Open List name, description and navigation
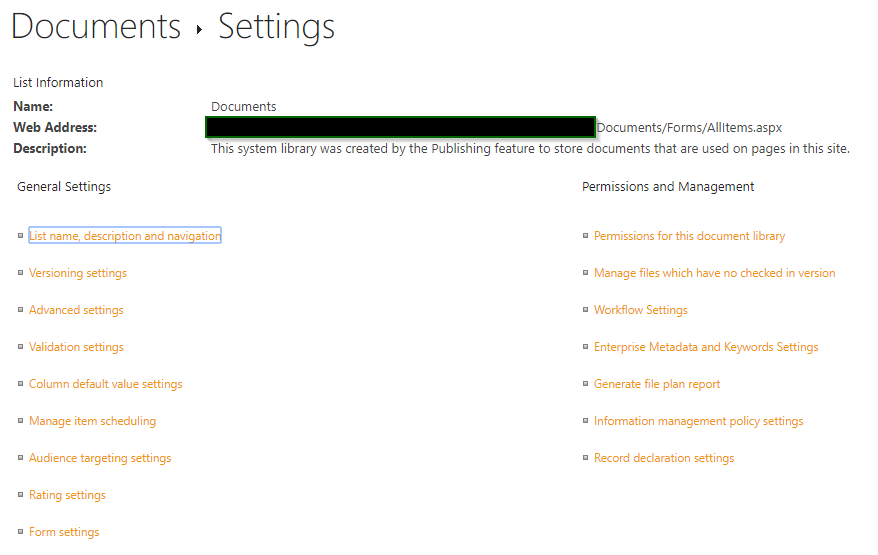This screenshot has height=555, width=878. (x=125, y=236)
